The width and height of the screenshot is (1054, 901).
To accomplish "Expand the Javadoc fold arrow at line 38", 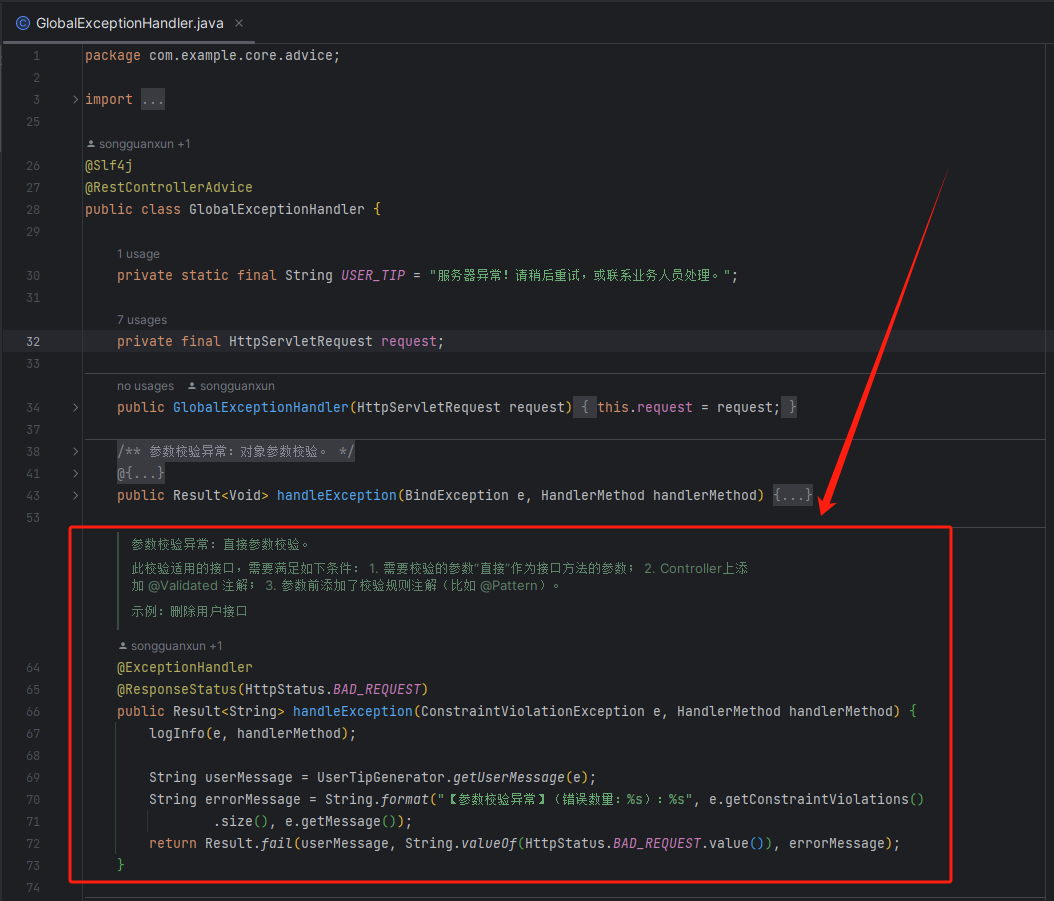I will pos(76,451).
